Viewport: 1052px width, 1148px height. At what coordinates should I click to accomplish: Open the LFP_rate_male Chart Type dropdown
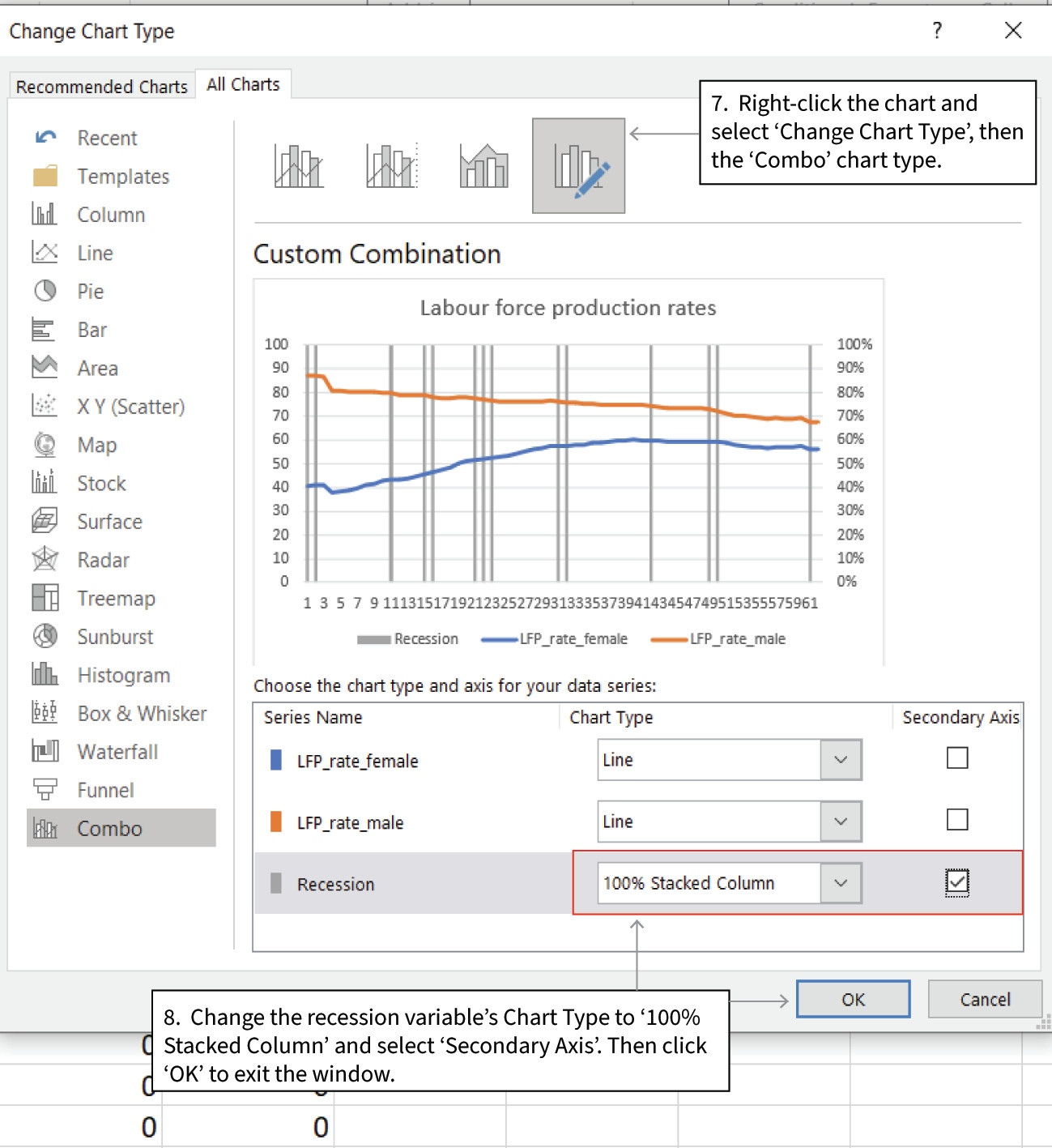[840, 821]
